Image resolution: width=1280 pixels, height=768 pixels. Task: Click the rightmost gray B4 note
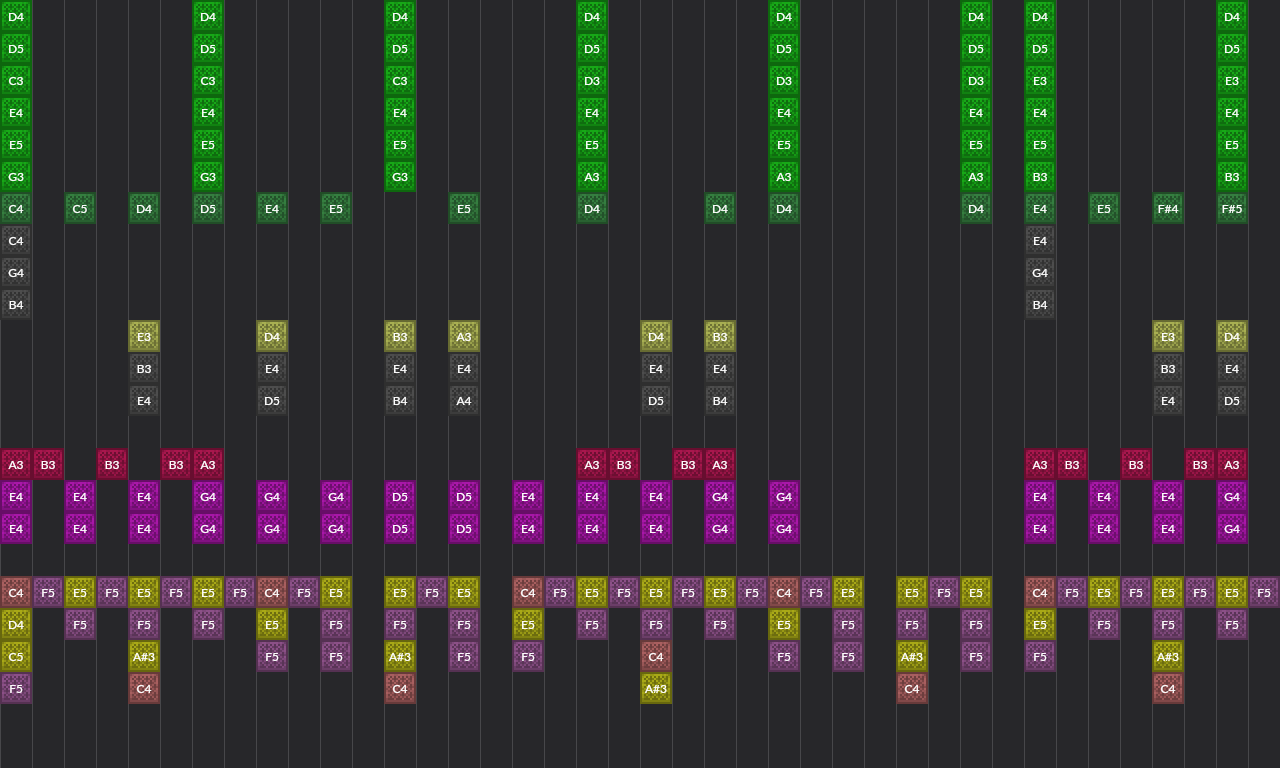(x=1040, y=305)
